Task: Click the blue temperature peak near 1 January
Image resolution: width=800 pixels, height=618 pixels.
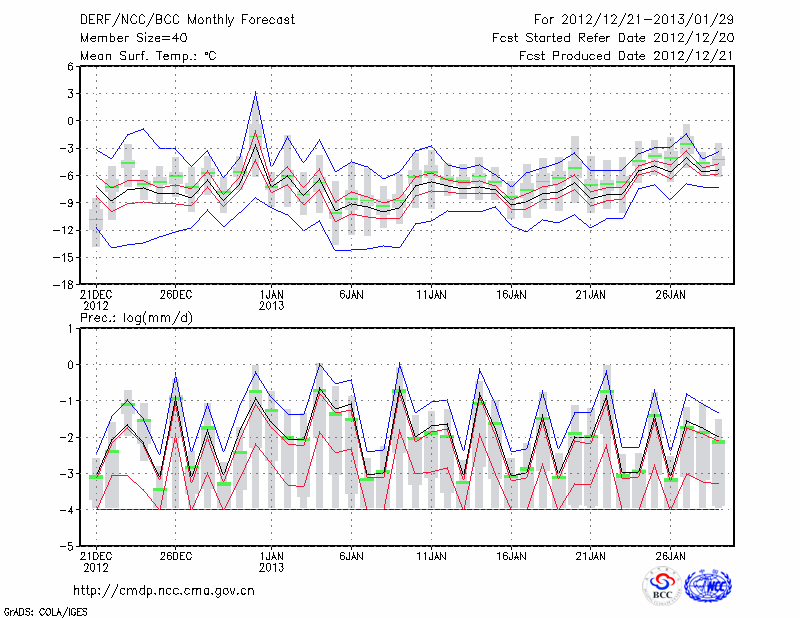Action: point(256,93)
